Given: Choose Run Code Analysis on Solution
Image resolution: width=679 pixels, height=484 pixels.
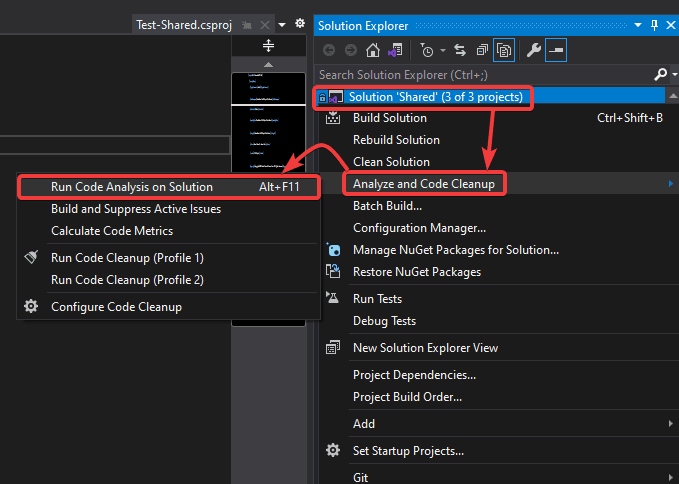Looking at the screenshot, I should (x=169, y=187).
